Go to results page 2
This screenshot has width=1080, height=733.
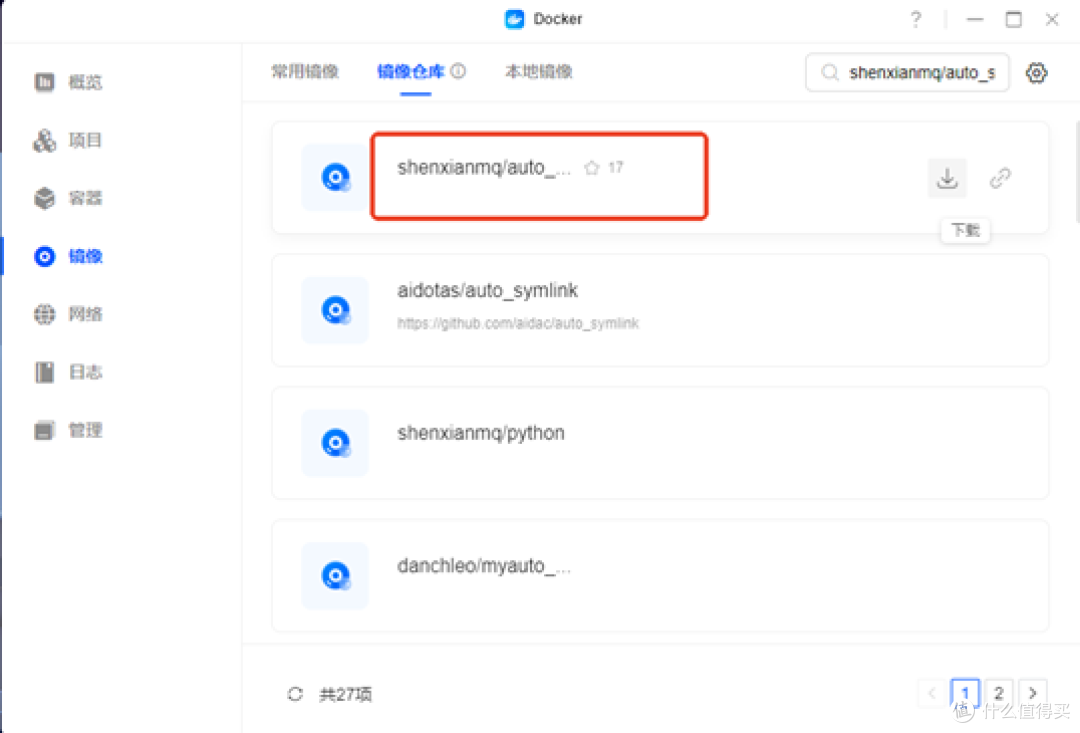pos(998,693)
